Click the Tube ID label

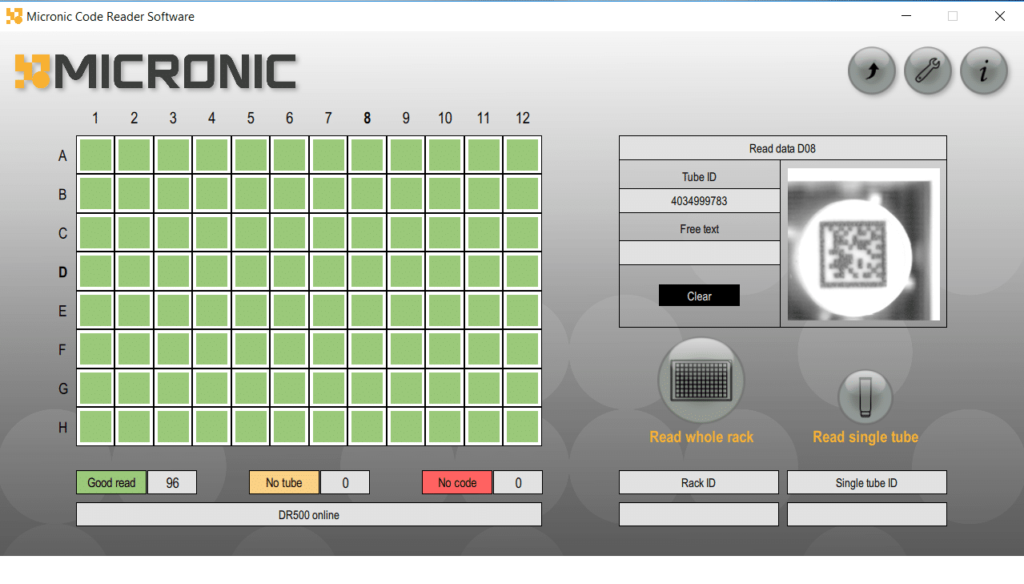point(699,176)
